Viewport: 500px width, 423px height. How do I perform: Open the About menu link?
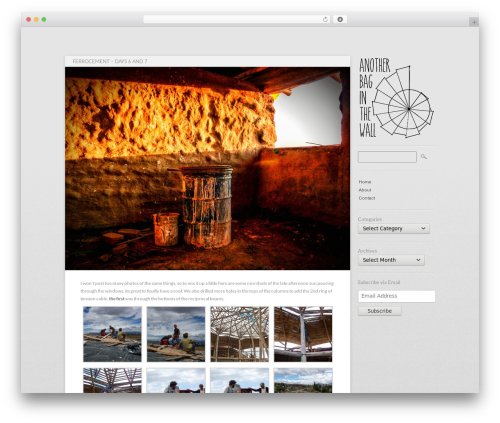coord(365,190)
